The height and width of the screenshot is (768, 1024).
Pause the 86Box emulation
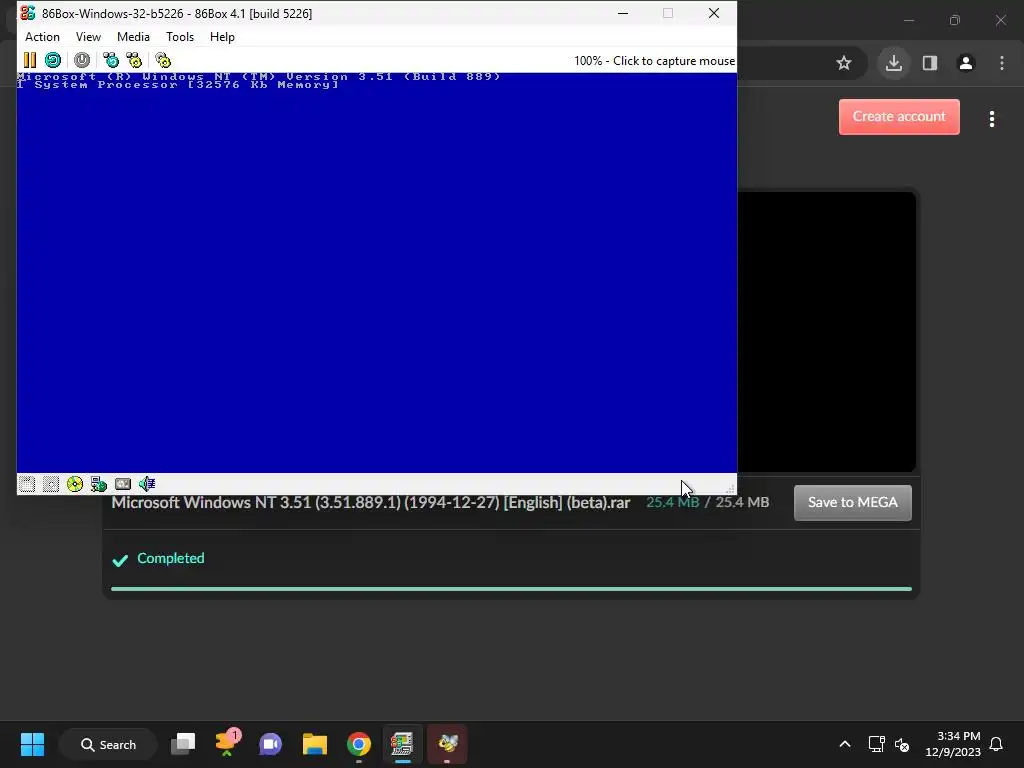click(29, 61)
